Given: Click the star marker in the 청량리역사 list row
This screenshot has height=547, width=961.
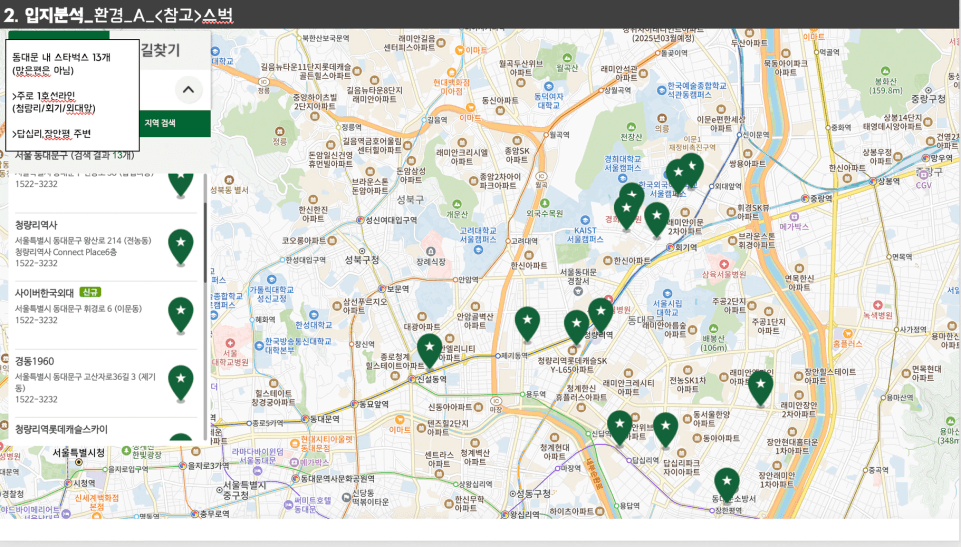Looking at the screenshot, I should 181,247.
